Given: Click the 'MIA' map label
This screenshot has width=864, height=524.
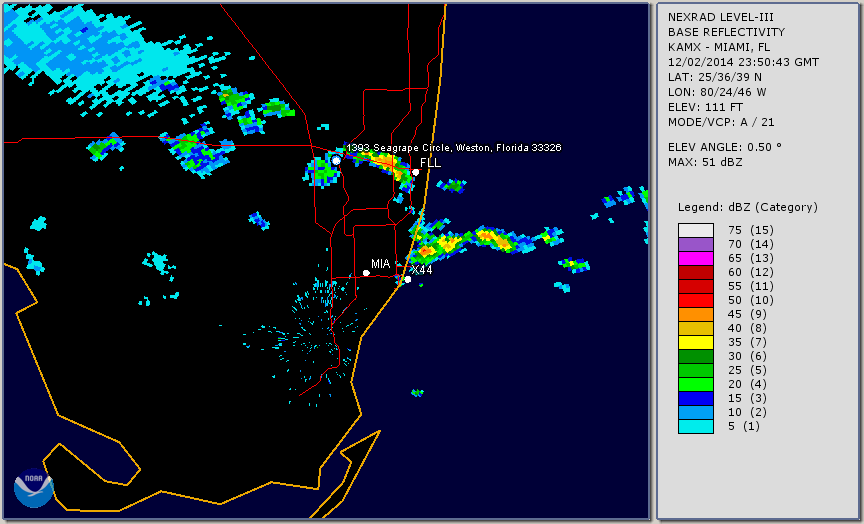Looking at the screenshot, I should pyautogui.click(x=381, y=264).
